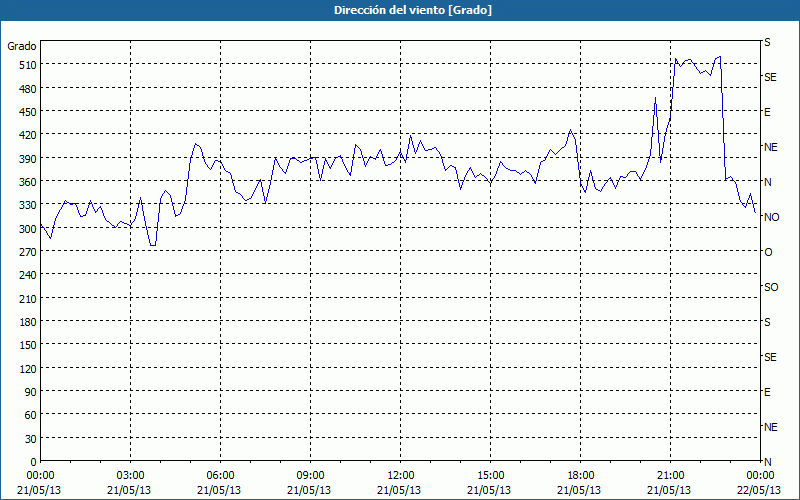Pick the '300' y-axis value
The width and height of the screenshot is (800, 500).
click(28, 229)
